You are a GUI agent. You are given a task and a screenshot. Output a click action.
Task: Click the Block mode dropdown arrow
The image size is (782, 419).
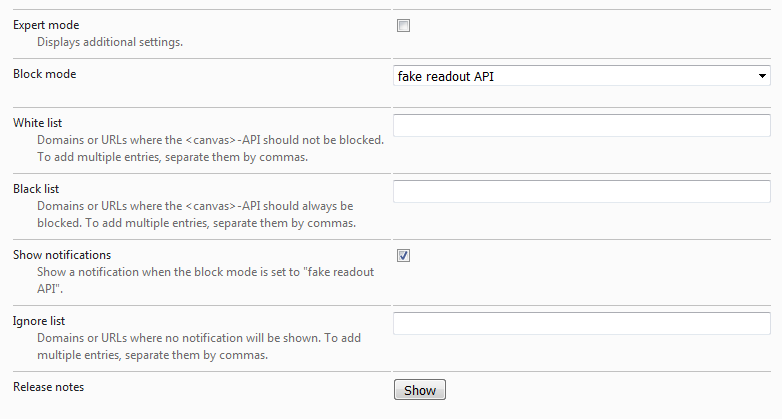pyautogui.click(x=762, y=76)
